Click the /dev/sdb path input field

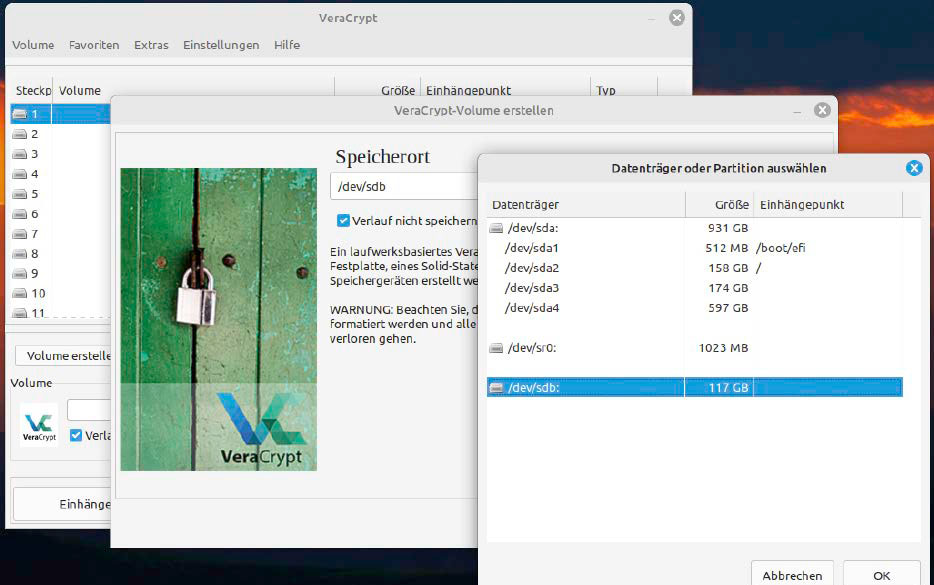click(x=404, y=186)
